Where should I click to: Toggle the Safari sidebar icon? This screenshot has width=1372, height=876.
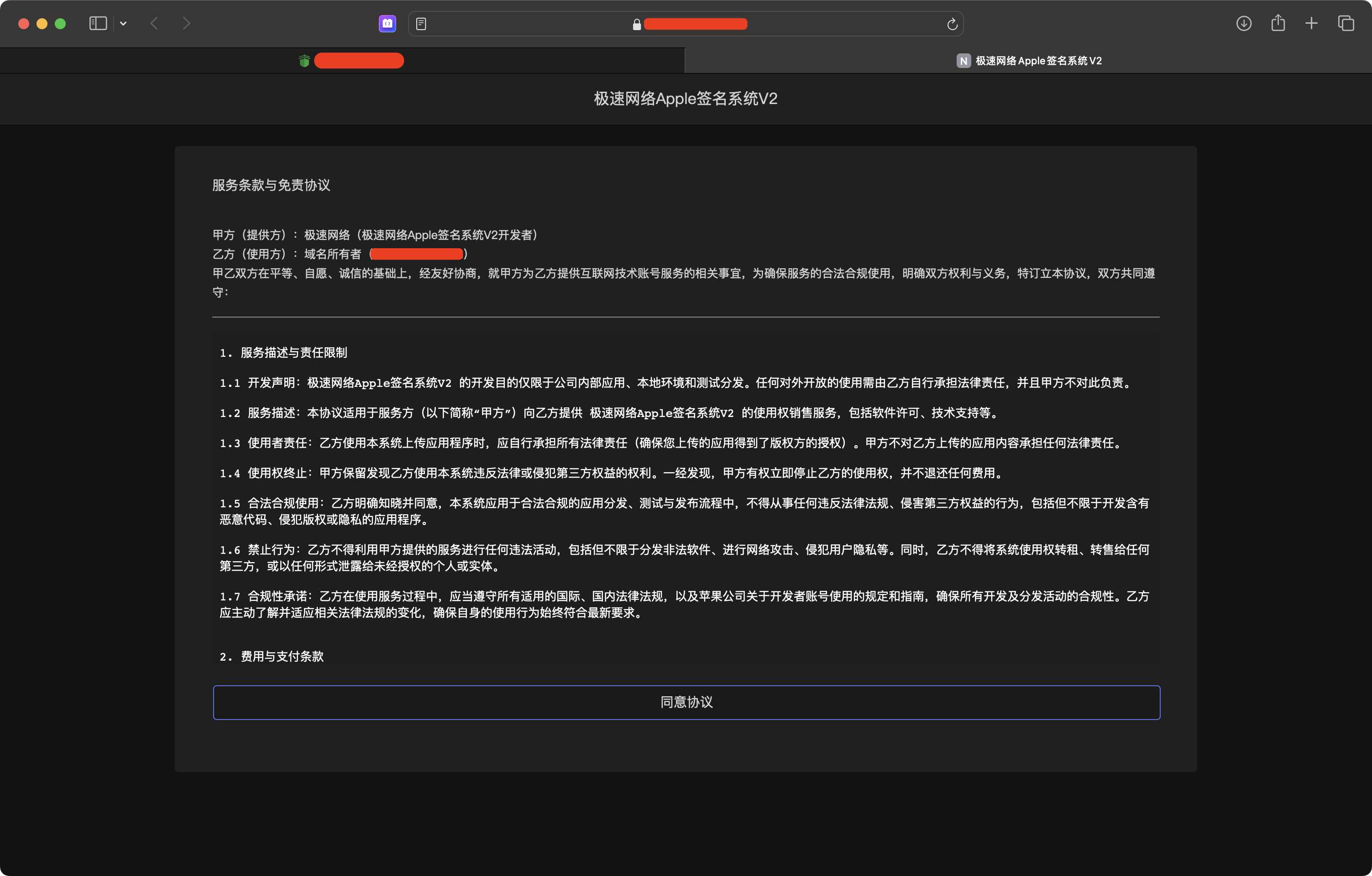(x=98, y=23)
